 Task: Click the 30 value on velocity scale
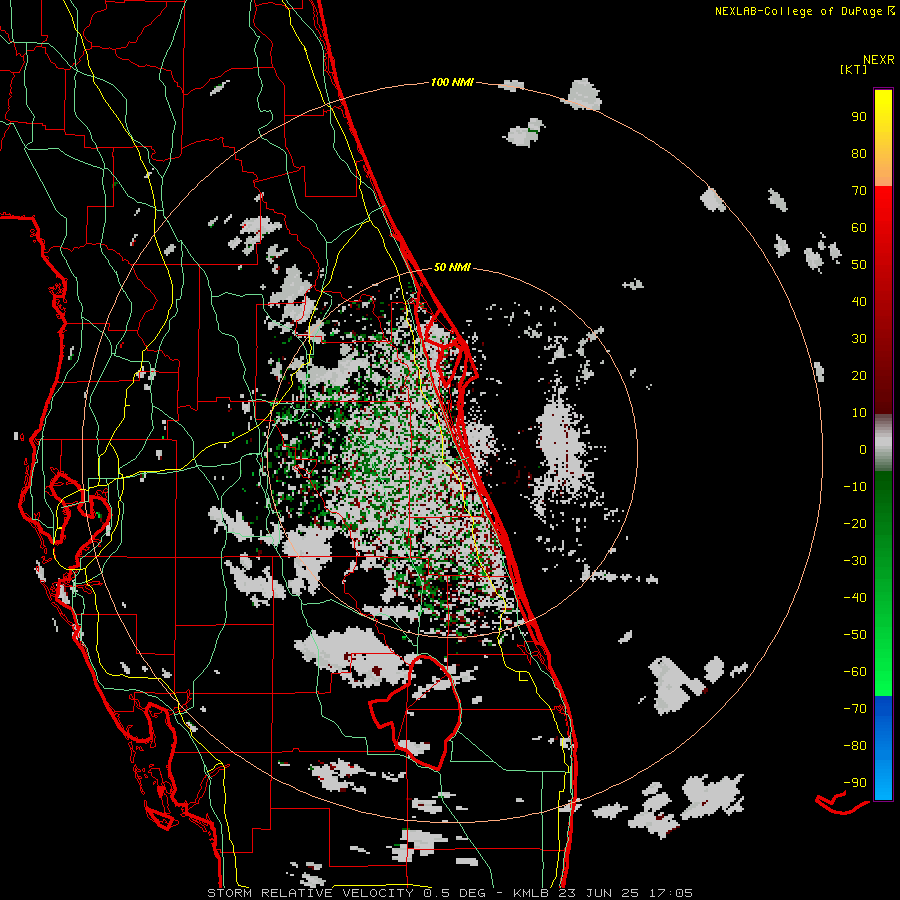click(x=859, y=339)
